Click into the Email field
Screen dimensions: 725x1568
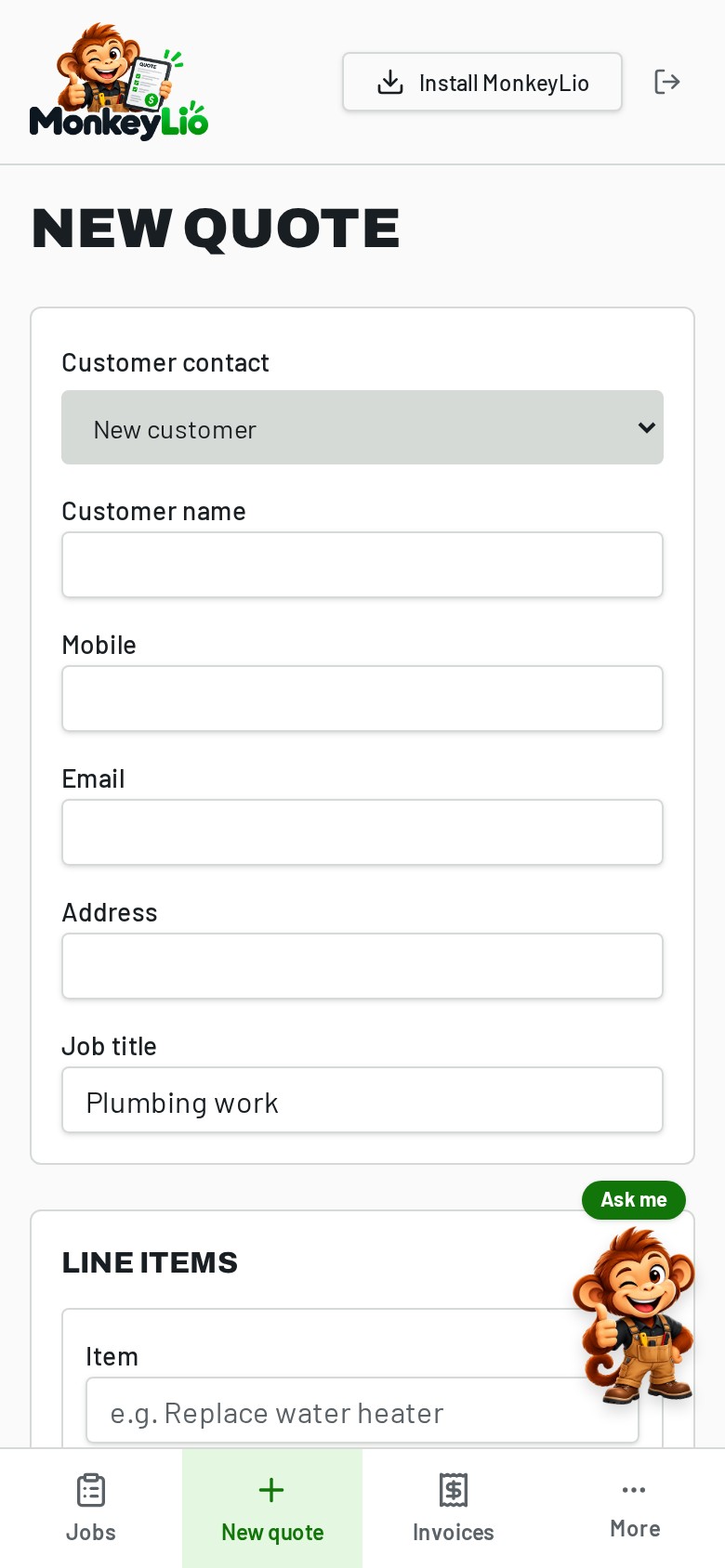pyautogui.click(x=362, y=832)
